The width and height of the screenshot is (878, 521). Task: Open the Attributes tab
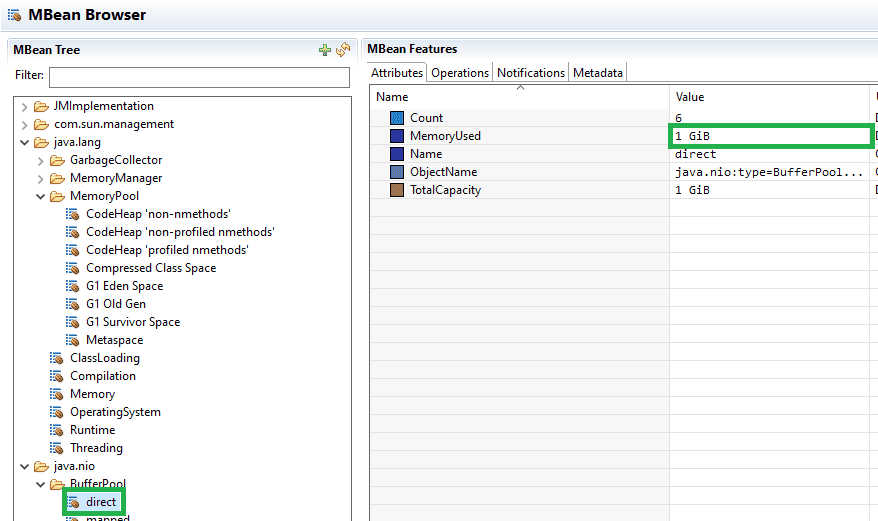(397, 73)
